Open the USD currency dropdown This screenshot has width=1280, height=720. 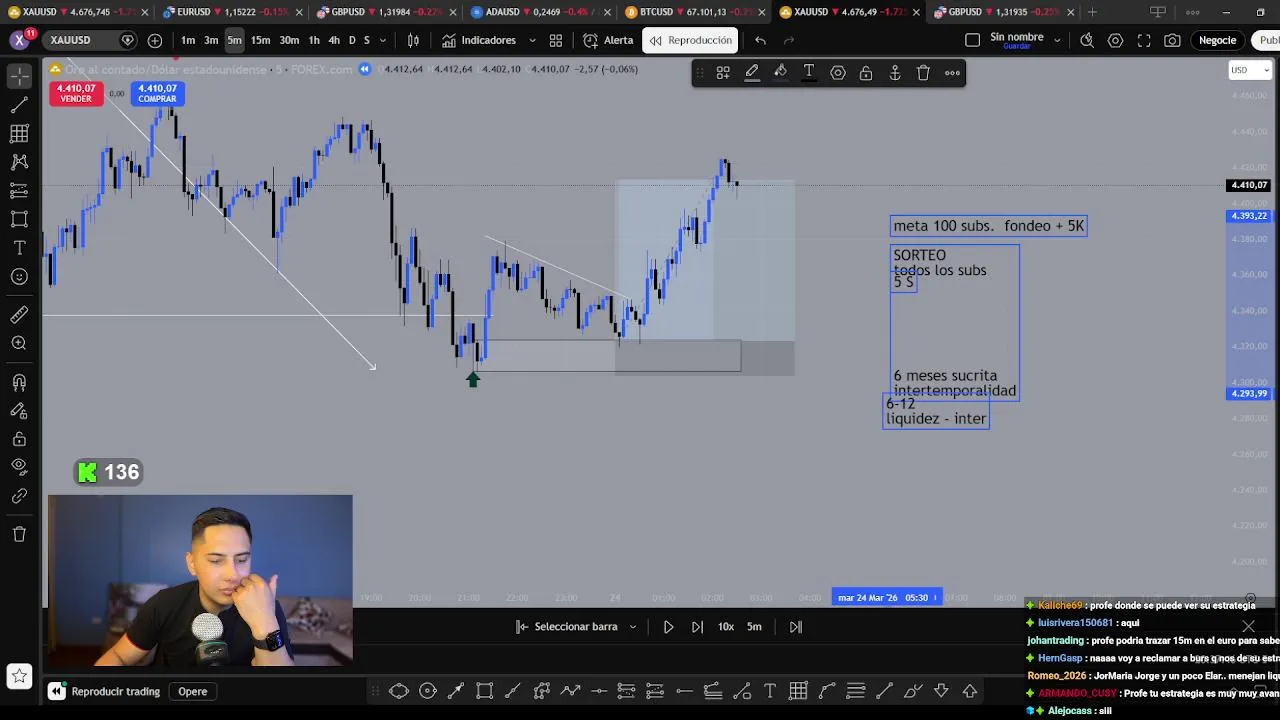(1249, 70)
